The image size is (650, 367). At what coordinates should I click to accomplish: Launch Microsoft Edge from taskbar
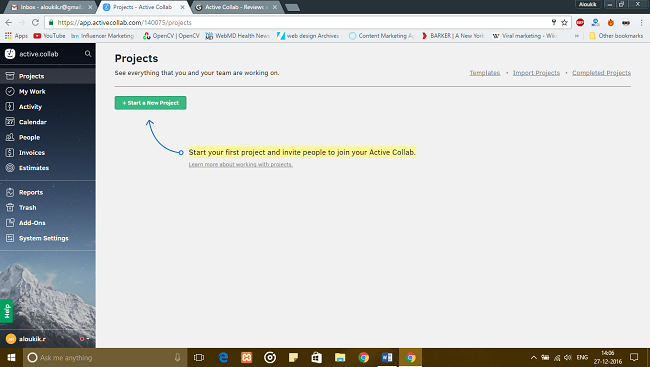point(223,357)
